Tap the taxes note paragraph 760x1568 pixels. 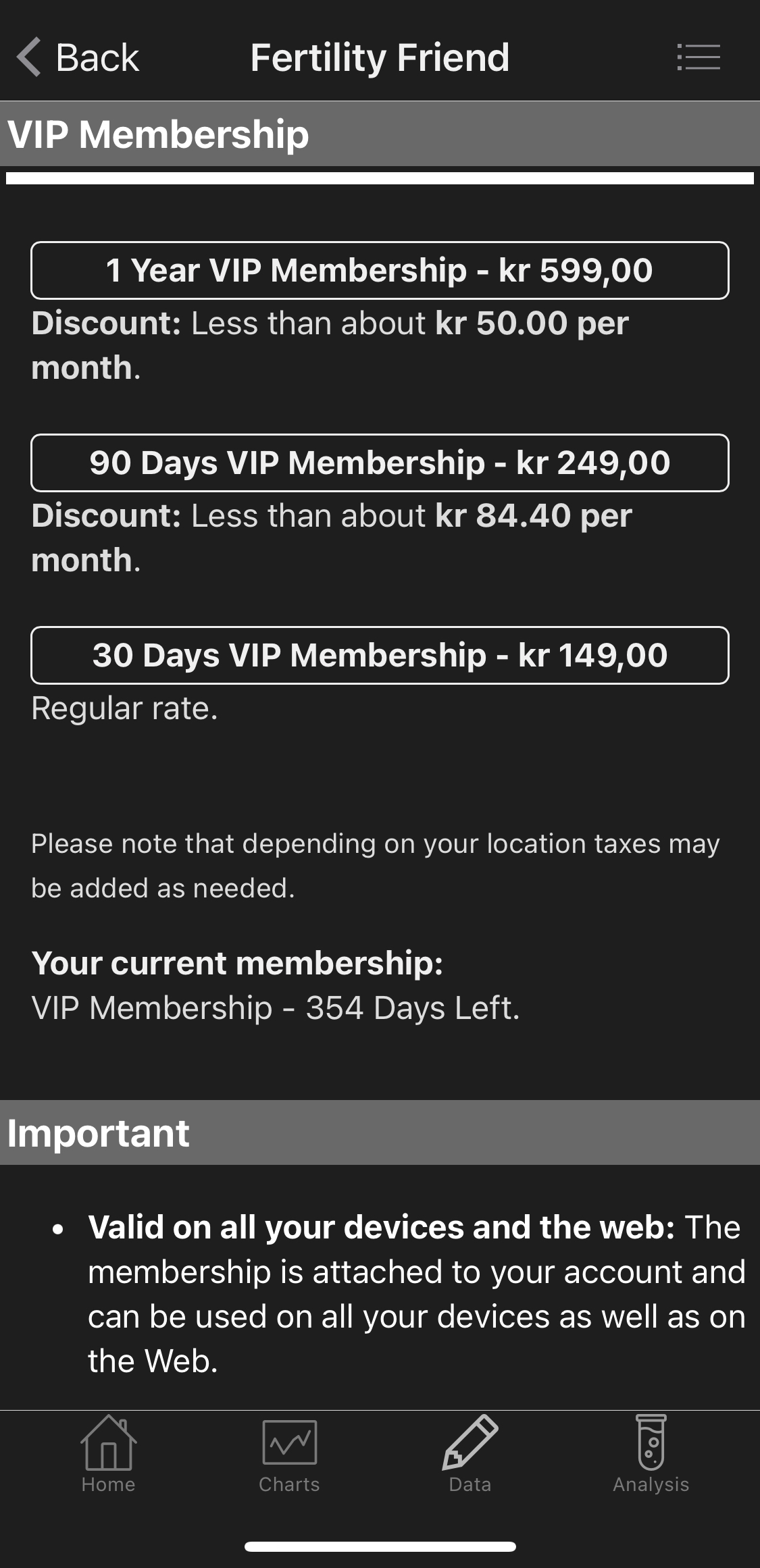click(375, 866)
